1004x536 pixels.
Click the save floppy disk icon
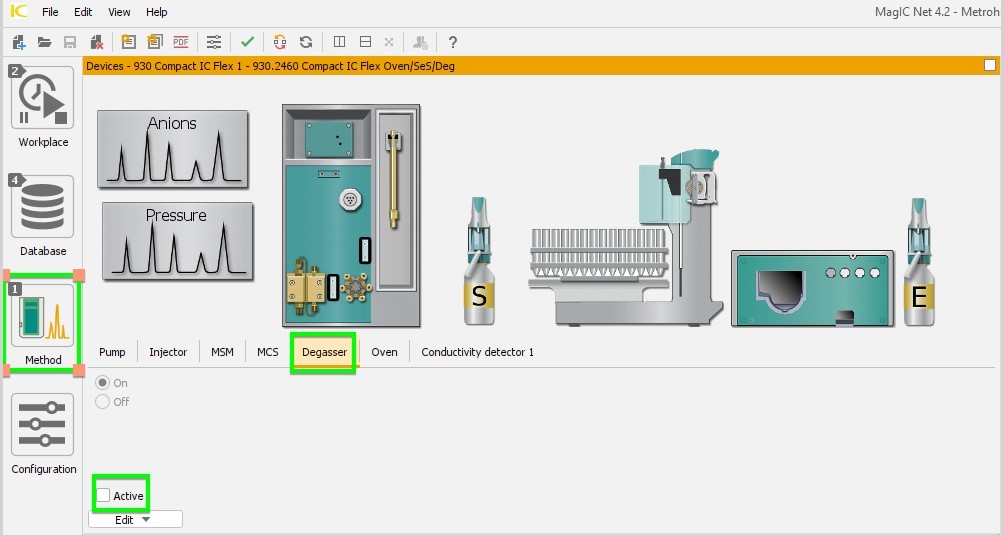[x=70, y=42]
